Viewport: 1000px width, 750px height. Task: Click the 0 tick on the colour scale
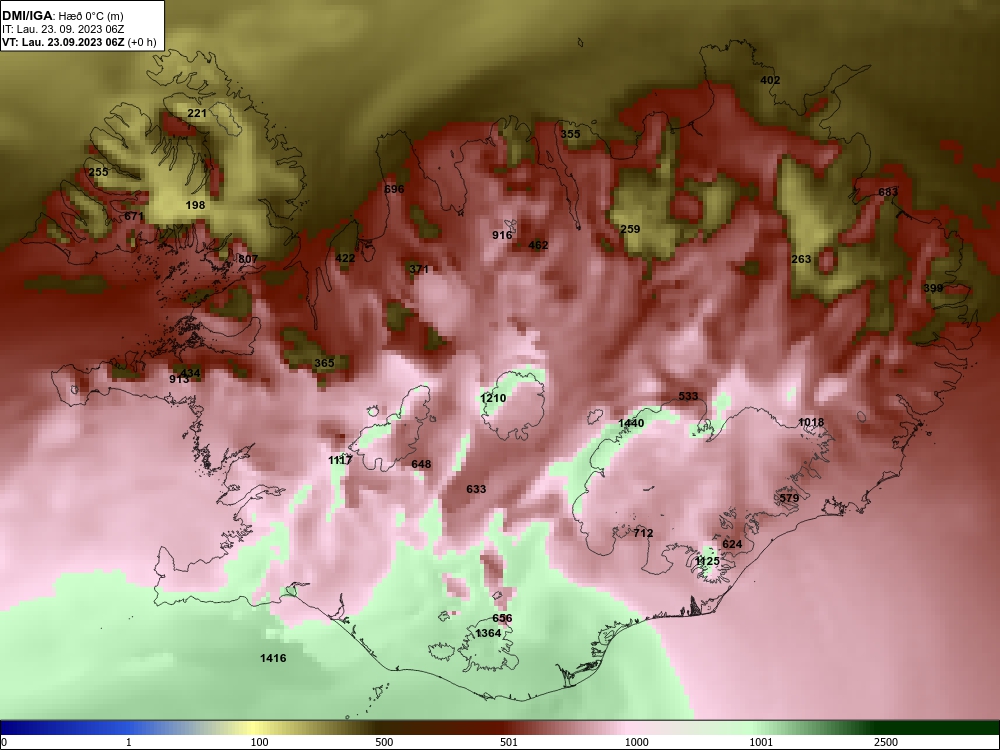pyautogui.click(x=4, y=742)
